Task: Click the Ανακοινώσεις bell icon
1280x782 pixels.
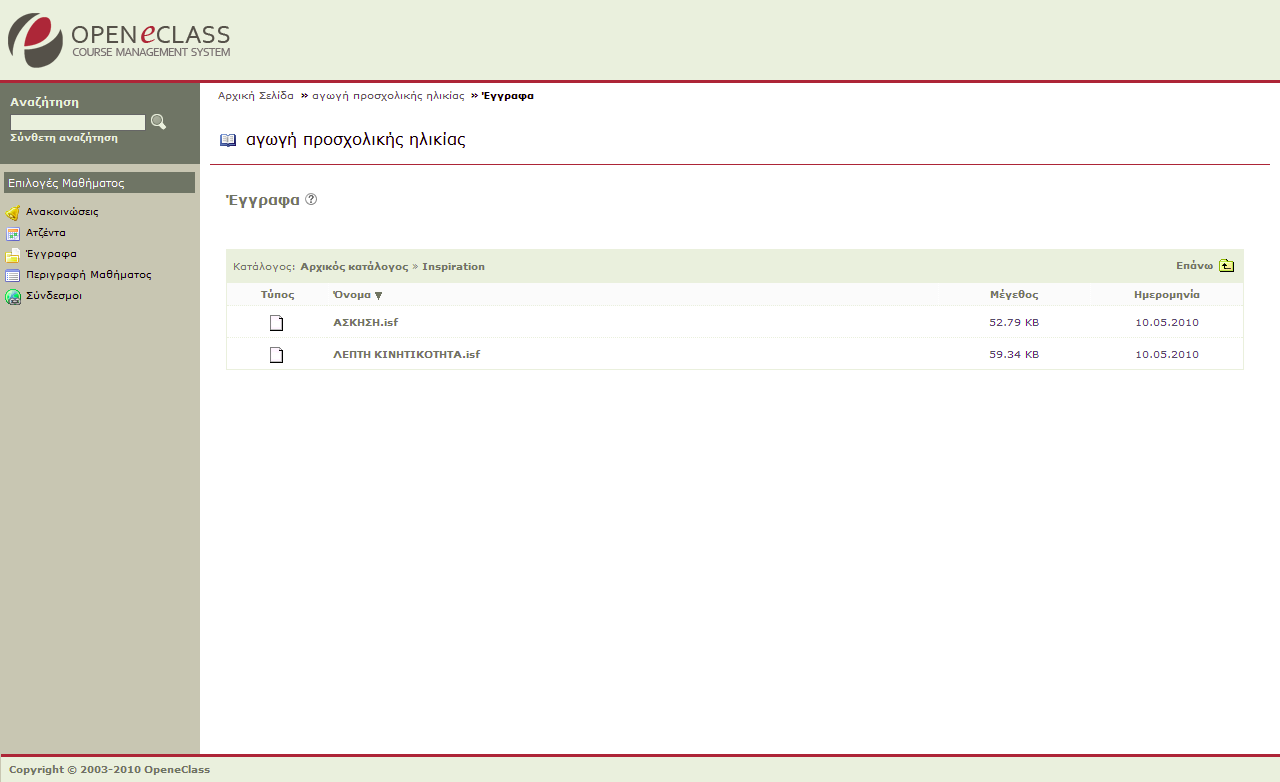Action: (x=13, y=212)
